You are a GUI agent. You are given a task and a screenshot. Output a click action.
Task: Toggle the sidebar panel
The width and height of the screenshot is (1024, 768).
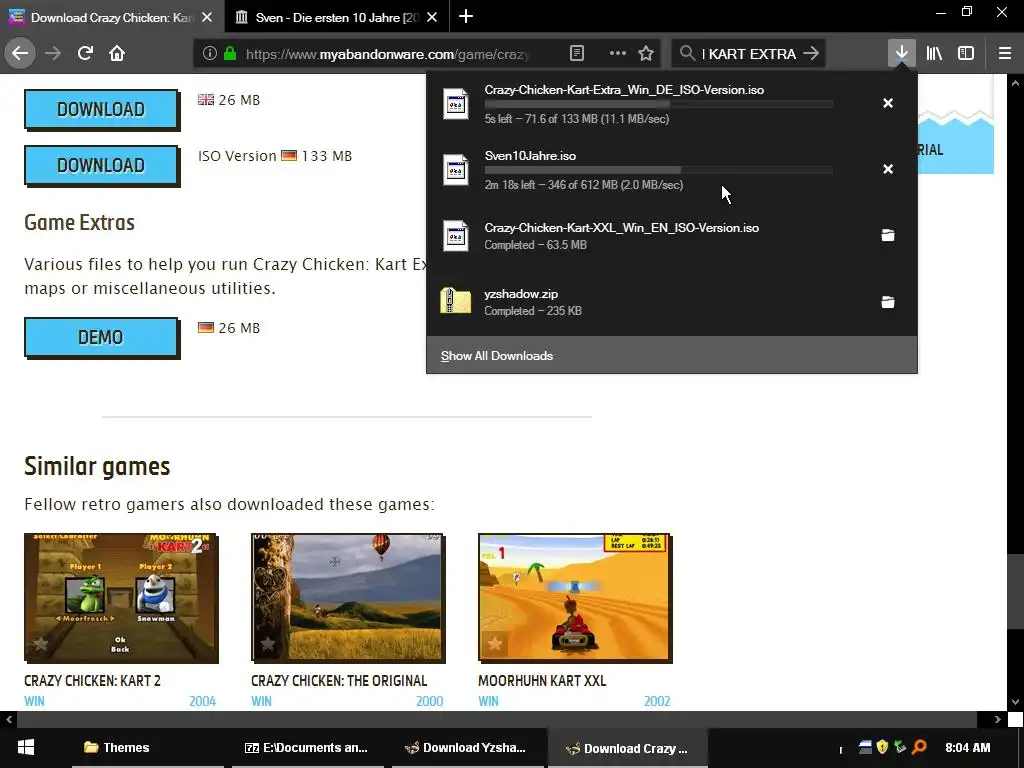click(x=966, y=54)
